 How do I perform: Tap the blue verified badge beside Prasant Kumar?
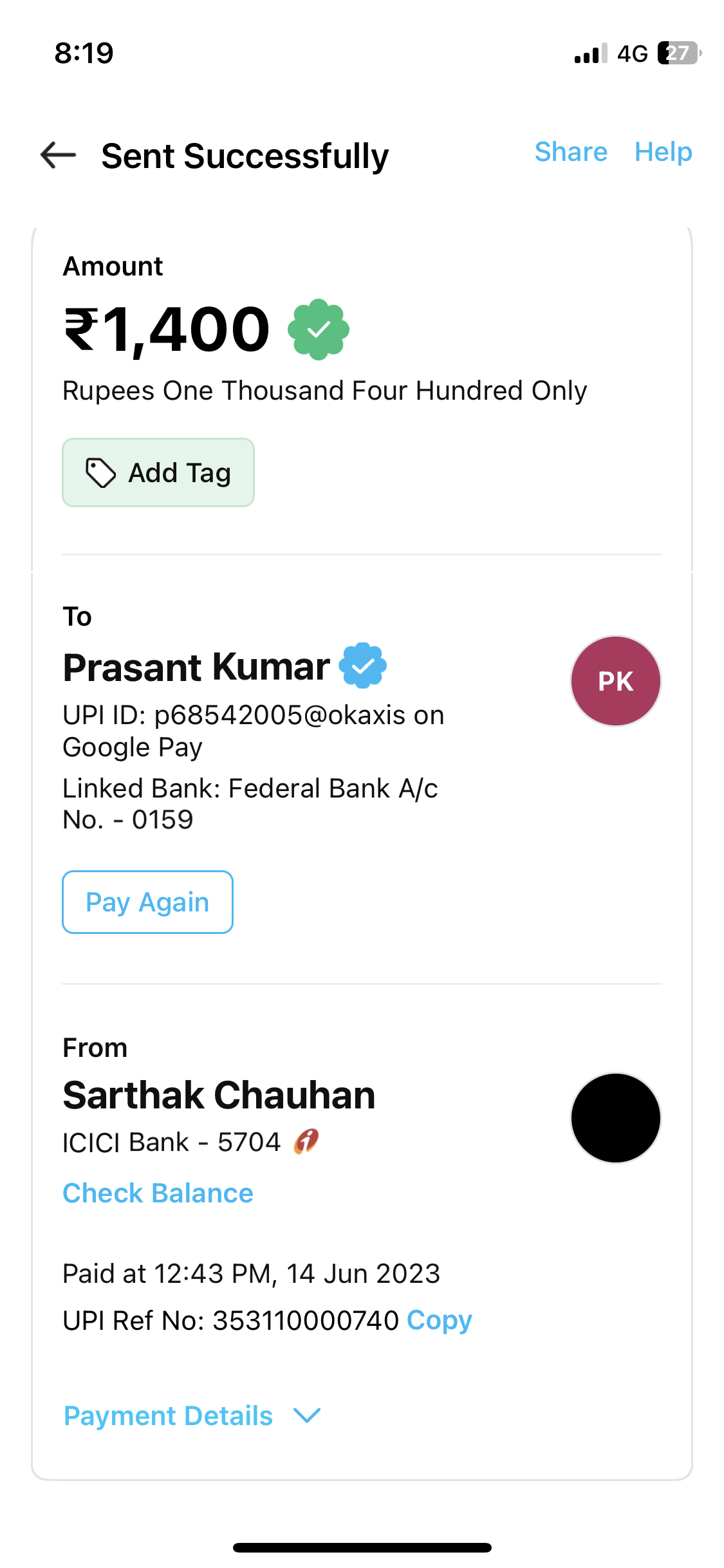click(x=363, y=666)
